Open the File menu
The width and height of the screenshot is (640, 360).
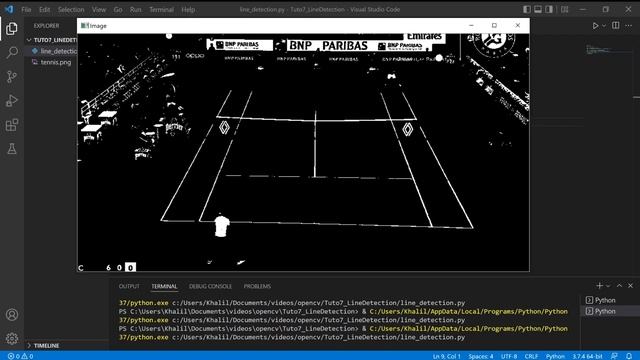click(26, 9)
